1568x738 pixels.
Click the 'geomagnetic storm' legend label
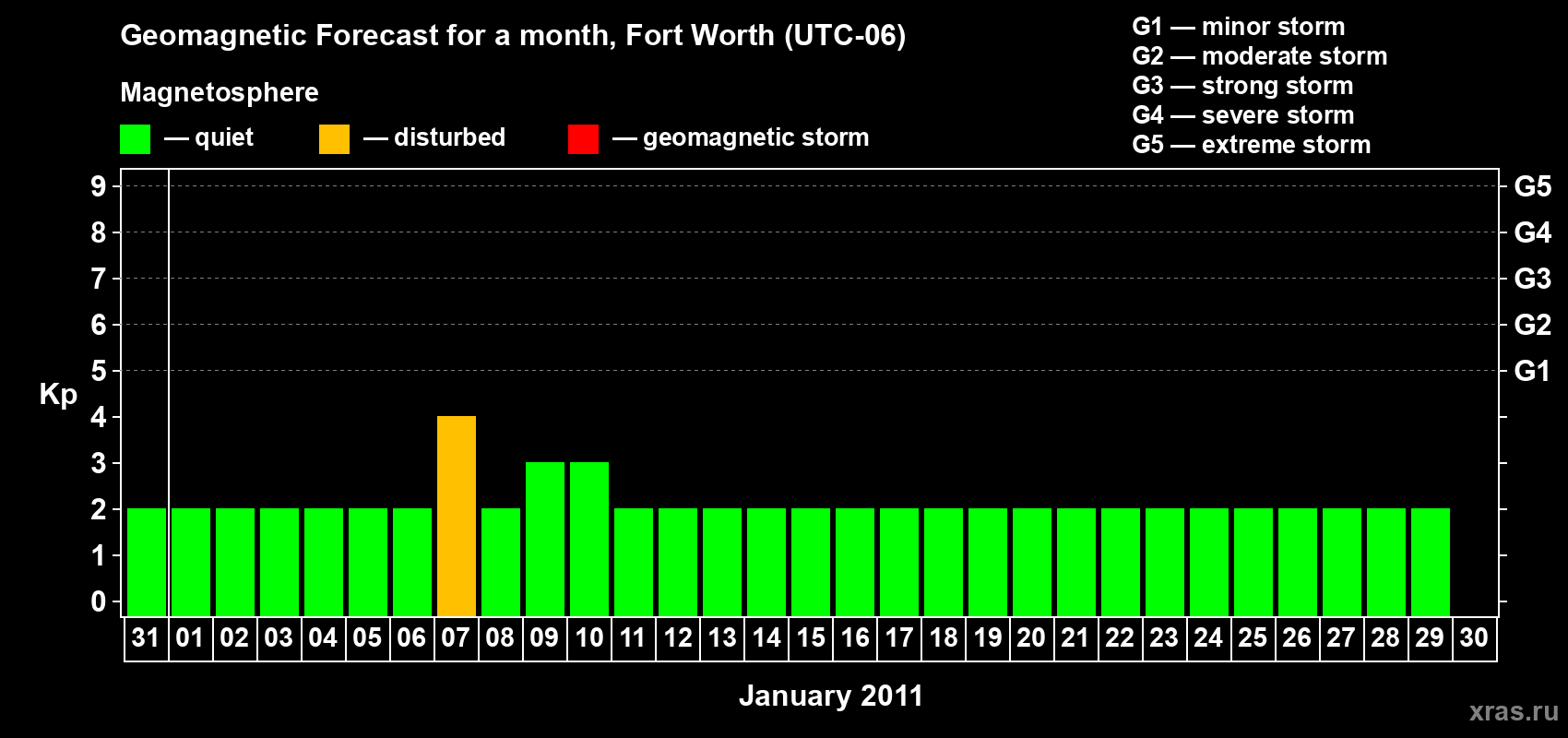pyautogui.click(x=756, y=138)
